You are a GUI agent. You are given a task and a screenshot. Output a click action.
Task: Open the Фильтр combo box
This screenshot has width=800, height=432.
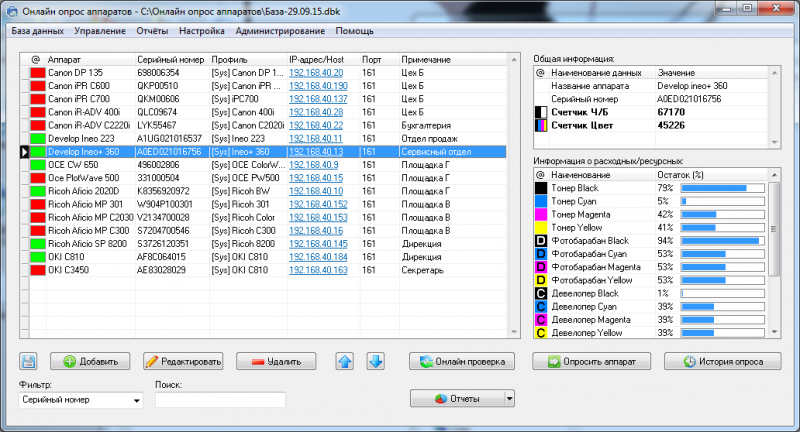(x=81, y=400)
